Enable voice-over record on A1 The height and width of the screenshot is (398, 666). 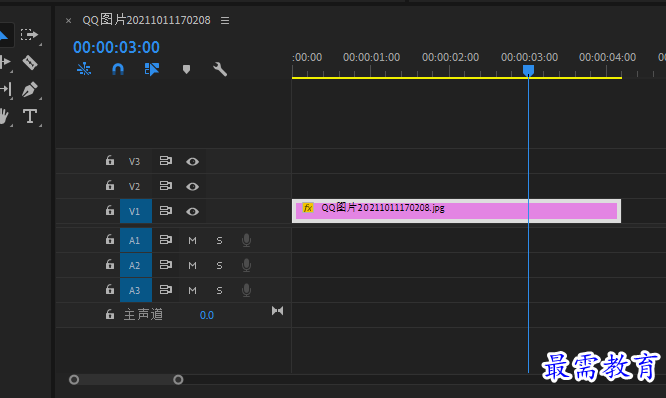(246, 240)
